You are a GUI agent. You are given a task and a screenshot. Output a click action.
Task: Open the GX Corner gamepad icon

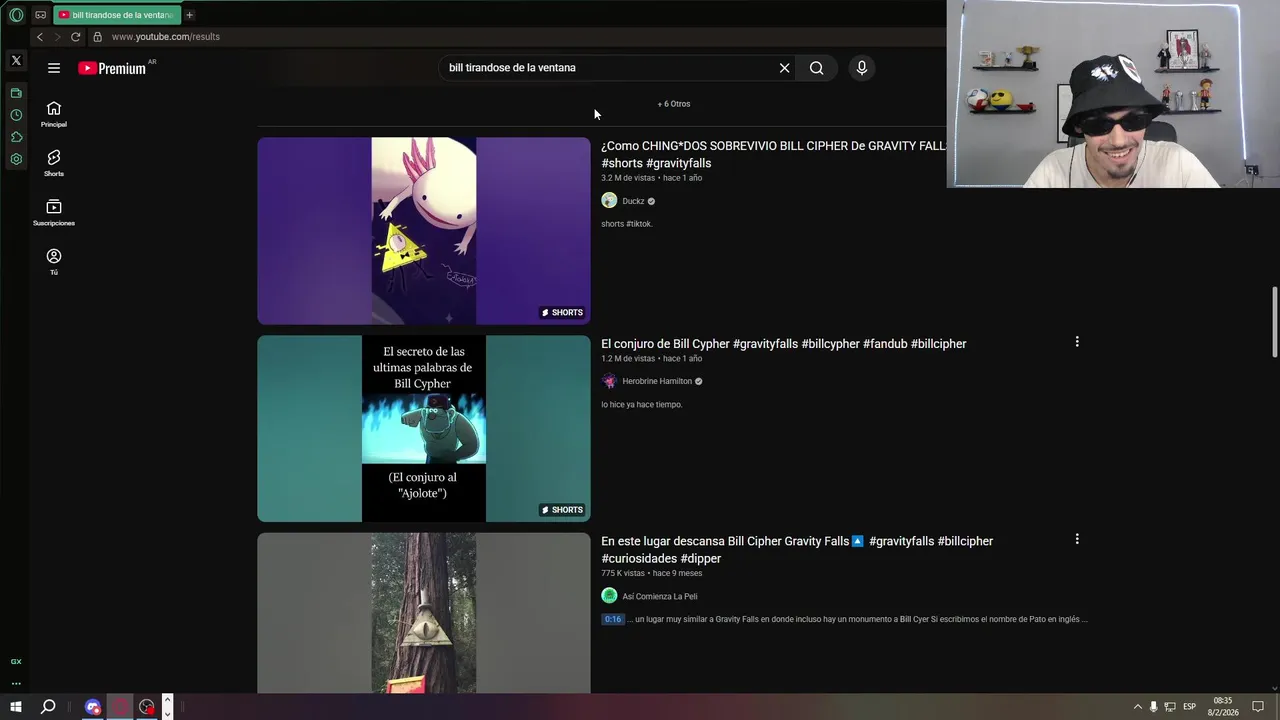41,15
